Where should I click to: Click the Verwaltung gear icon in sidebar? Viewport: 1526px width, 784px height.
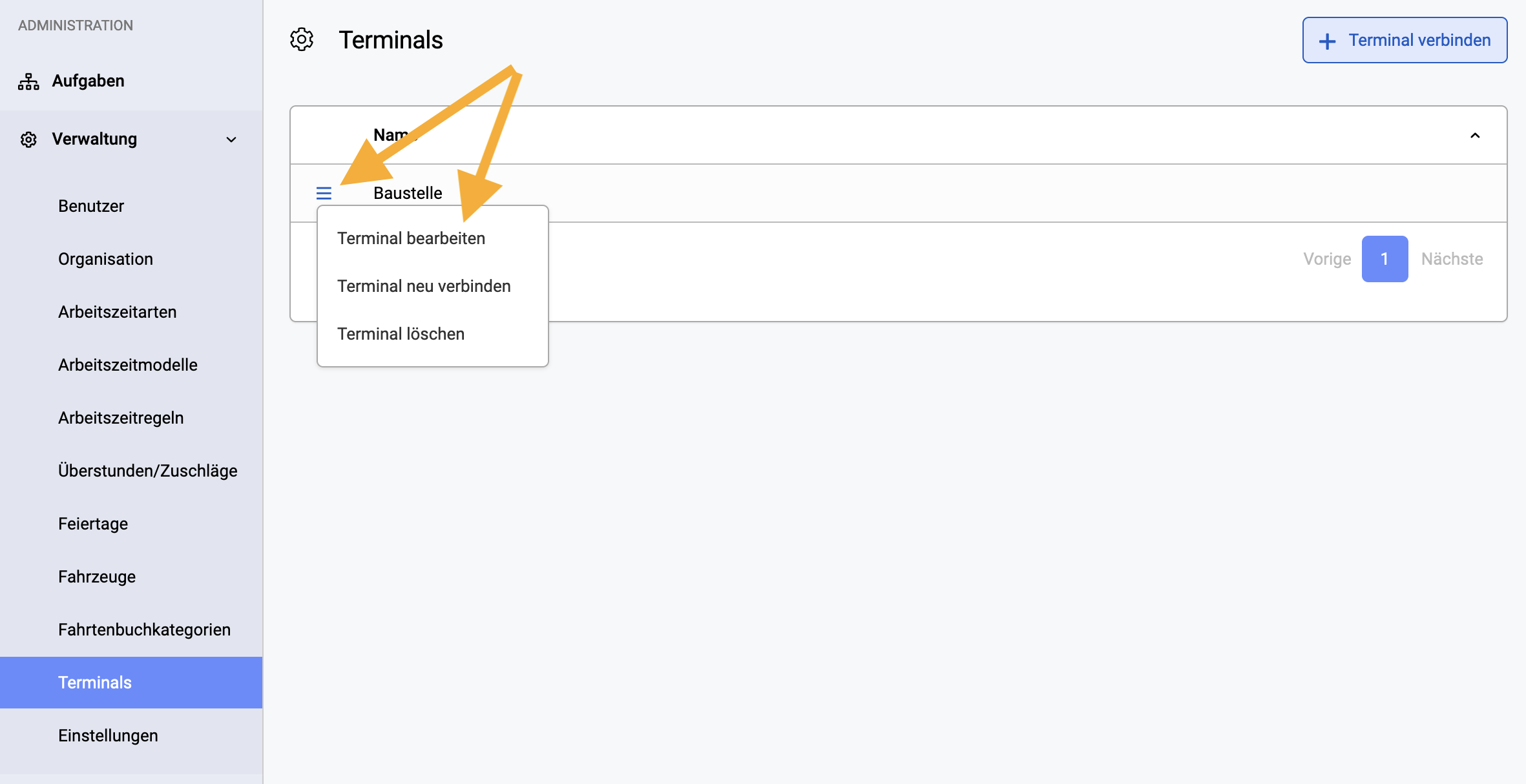pos(28,139)
